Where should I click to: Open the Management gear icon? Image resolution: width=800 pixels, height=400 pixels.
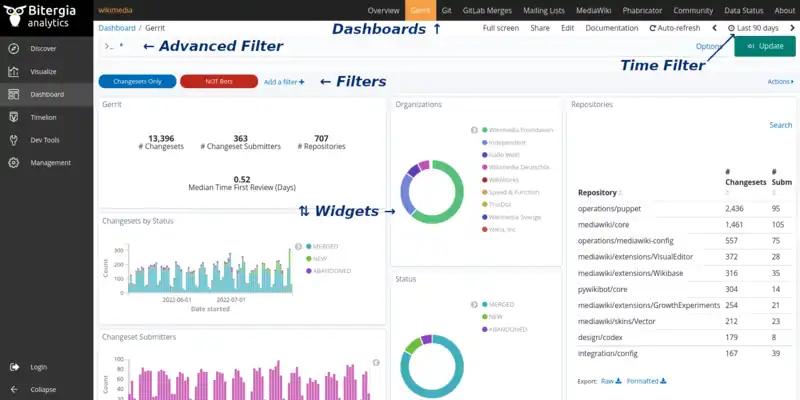tap(14, 162)
